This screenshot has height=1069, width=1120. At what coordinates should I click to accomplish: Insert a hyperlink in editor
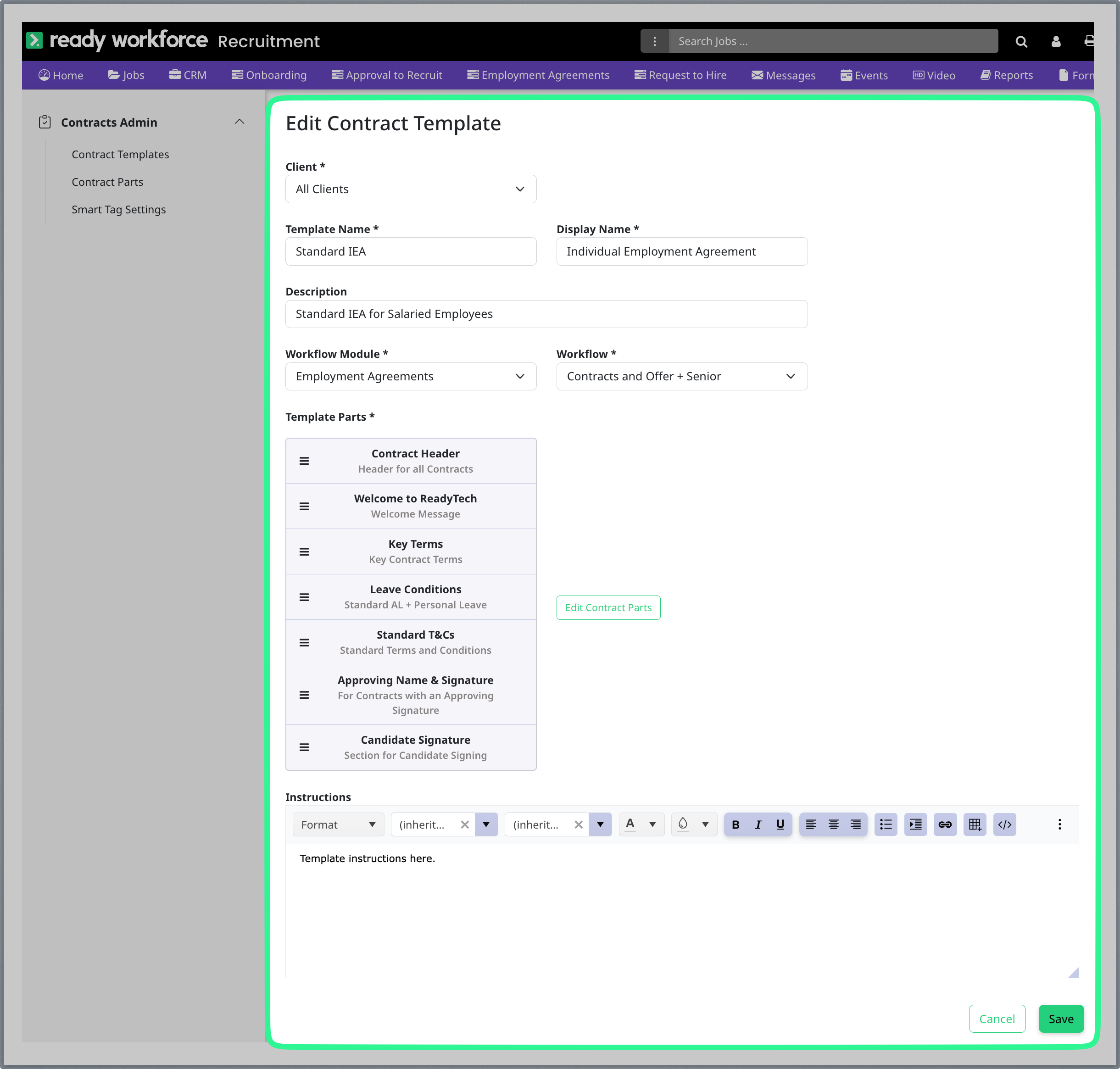(x=945, y=824)
